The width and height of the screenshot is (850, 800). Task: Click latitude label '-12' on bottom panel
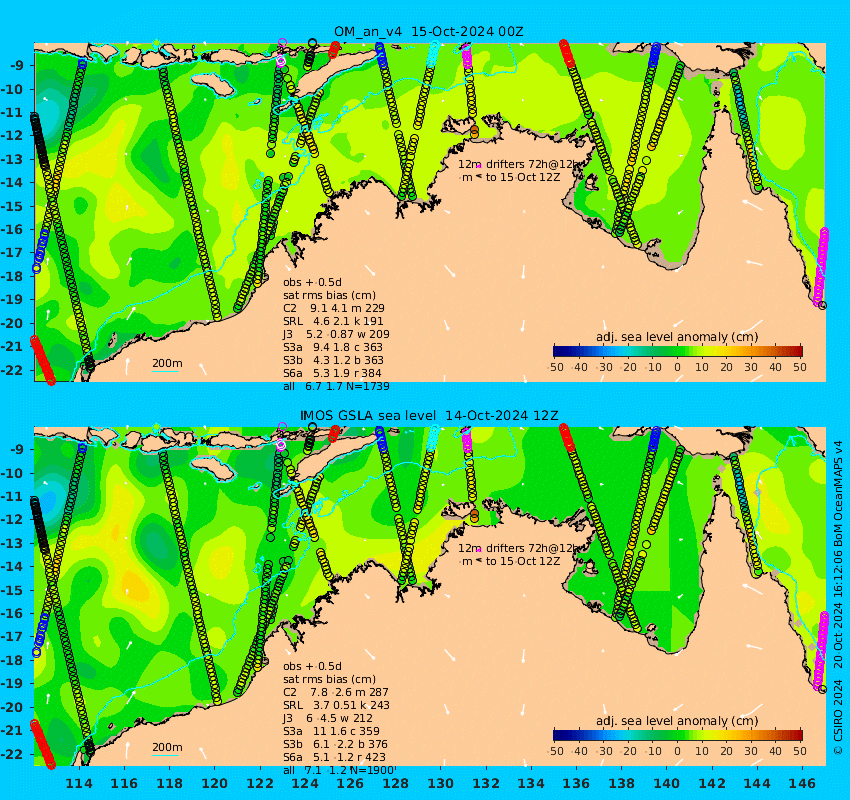tap(12, 520)
